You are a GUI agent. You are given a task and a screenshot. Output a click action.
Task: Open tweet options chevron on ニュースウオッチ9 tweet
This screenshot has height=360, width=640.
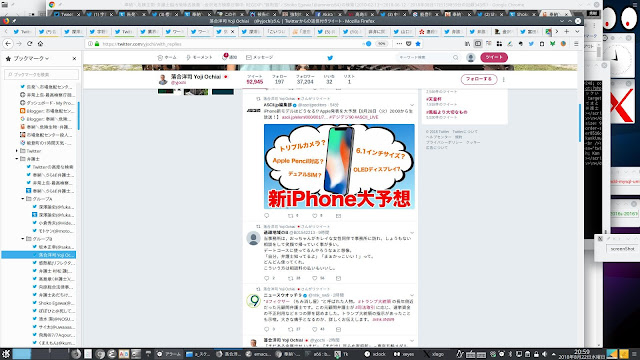tap(411, 295)
